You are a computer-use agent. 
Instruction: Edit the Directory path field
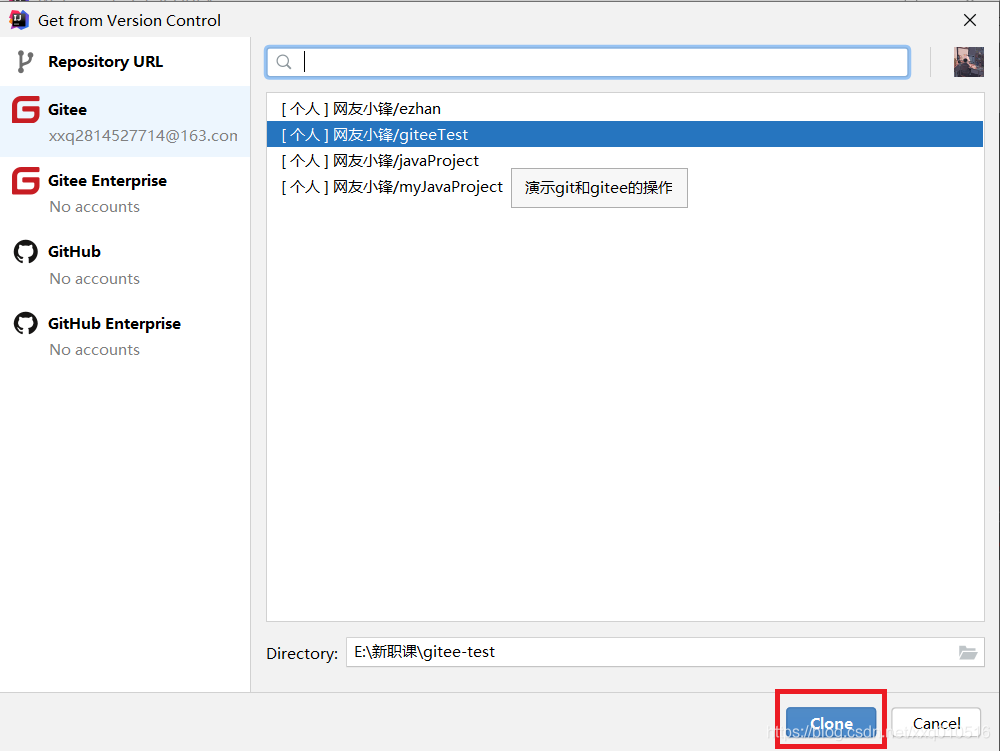click(665, 652)
